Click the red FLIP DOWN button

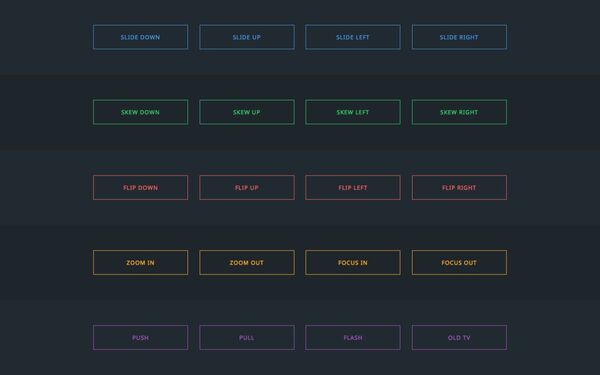(x=140, y=188)
